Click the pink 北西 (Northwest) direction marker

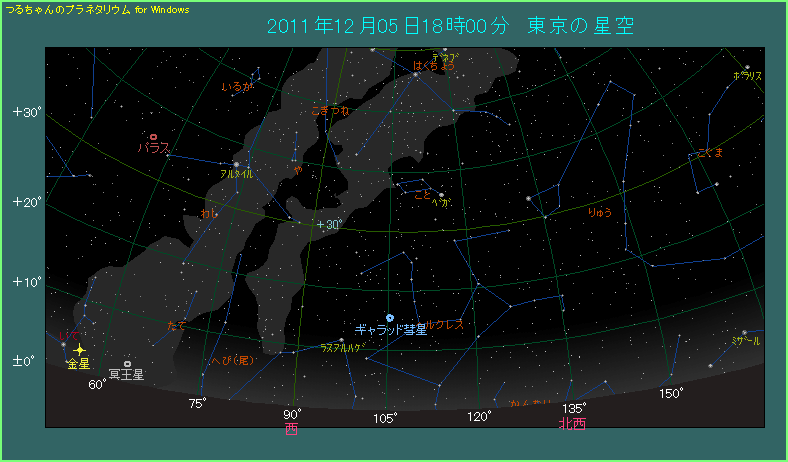coord(573,424)
